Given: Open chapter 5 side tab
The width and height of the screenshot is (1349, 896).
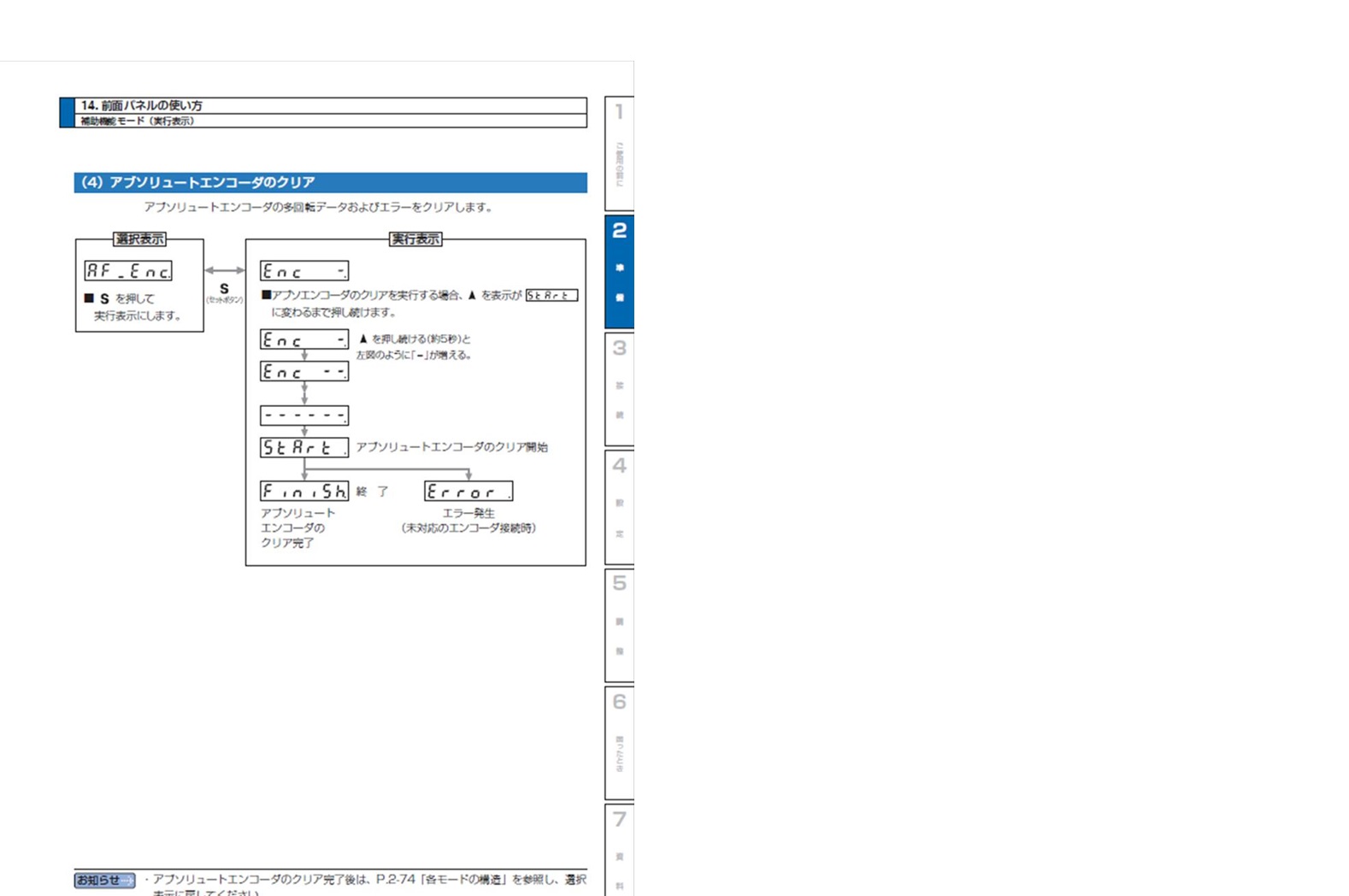Looking at the screenshot, I should pyautogui.click(x=619, y=624).
